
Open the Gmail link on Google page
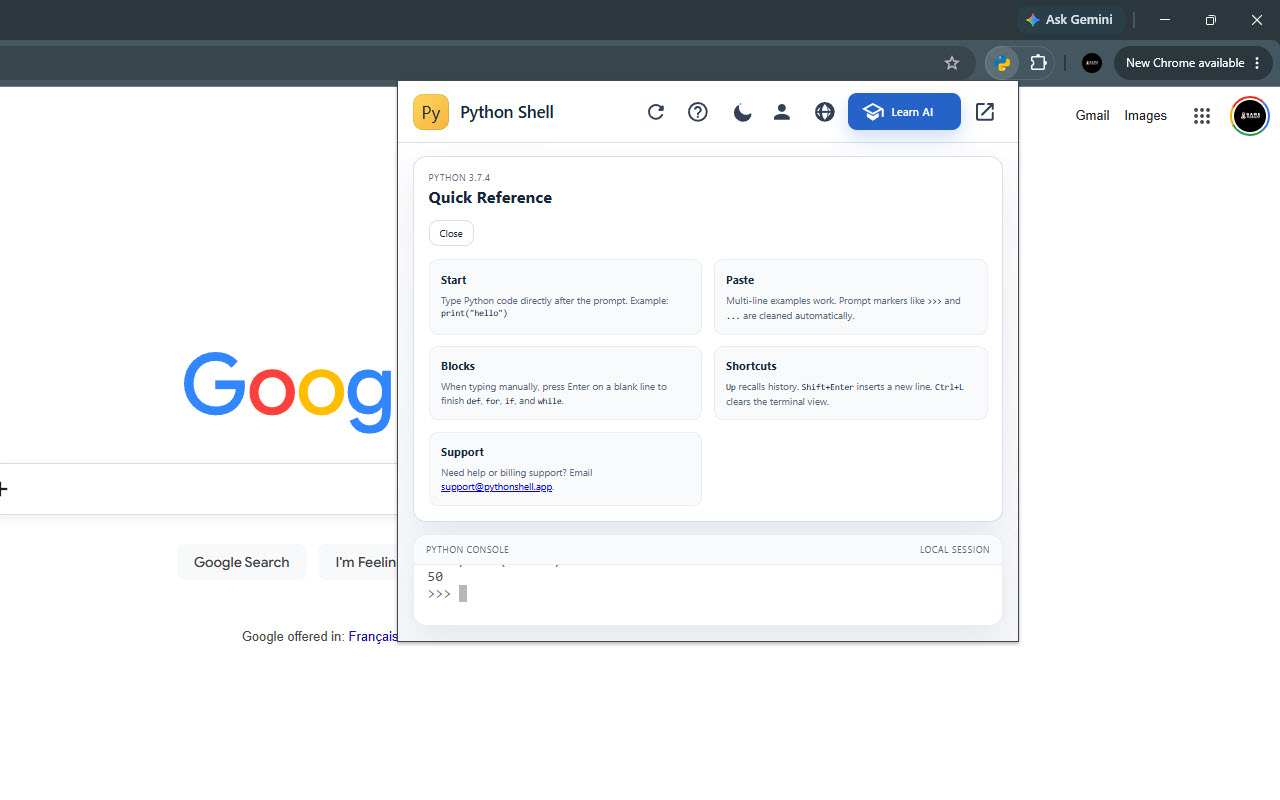(x=1092, y=116)
